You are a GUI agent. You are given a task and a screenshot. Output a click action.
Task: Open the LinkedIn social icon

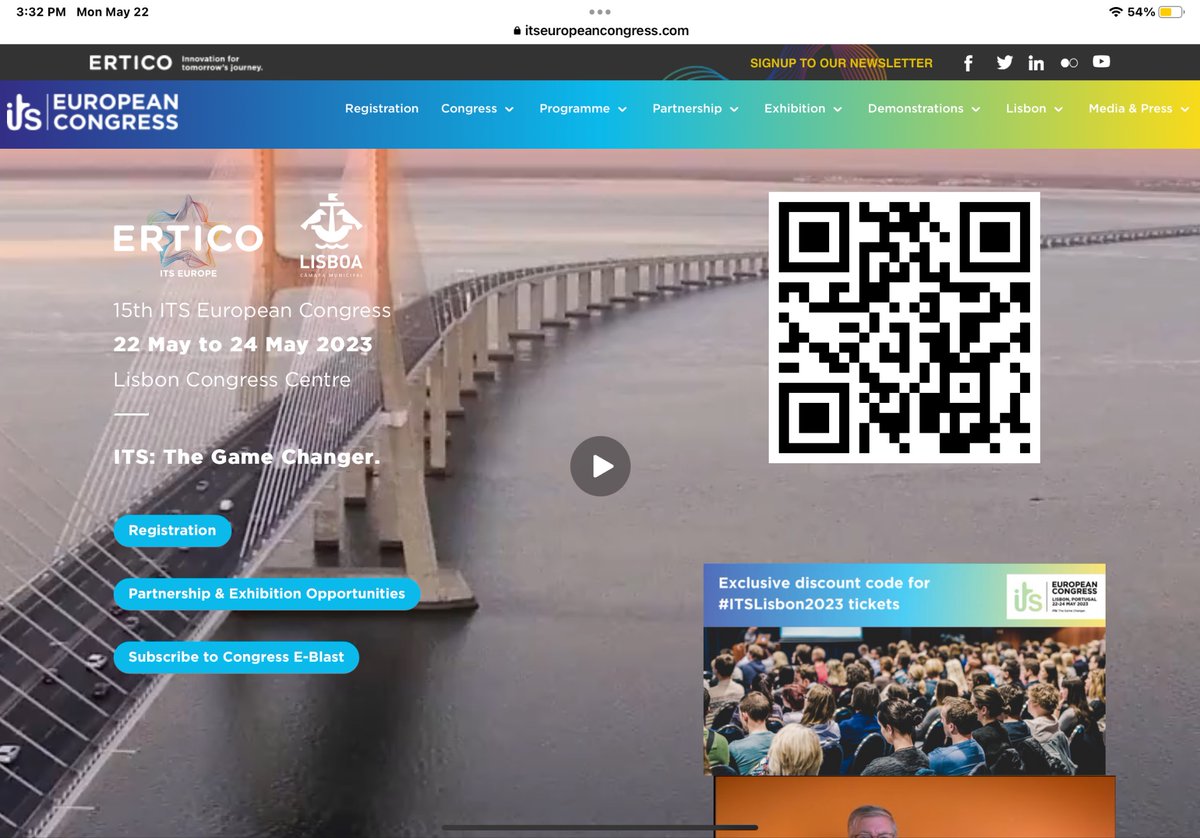(x=1036, y=63)
